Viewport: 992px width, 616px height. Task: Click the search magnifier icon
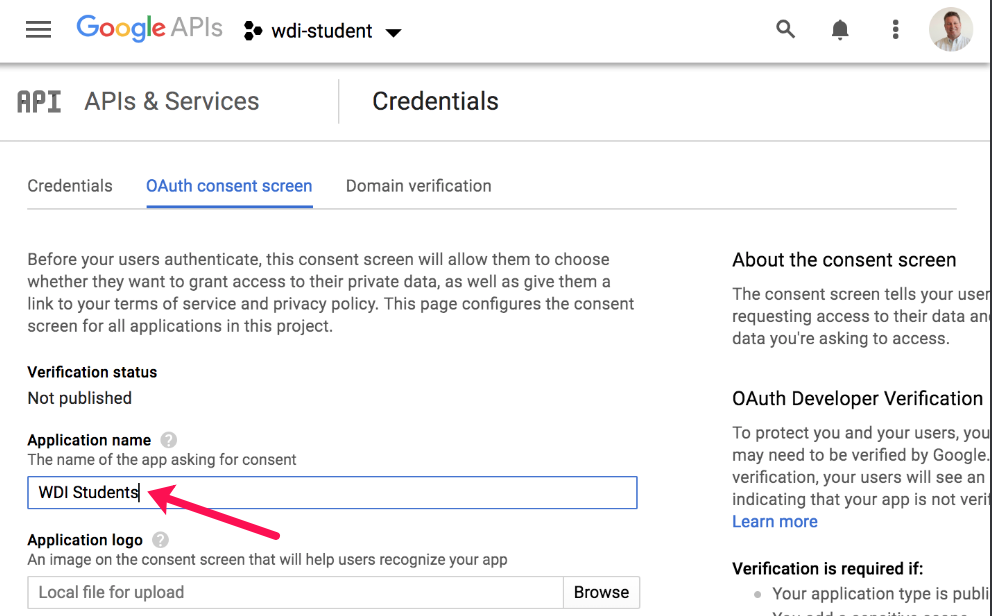(x=786, y=30)
